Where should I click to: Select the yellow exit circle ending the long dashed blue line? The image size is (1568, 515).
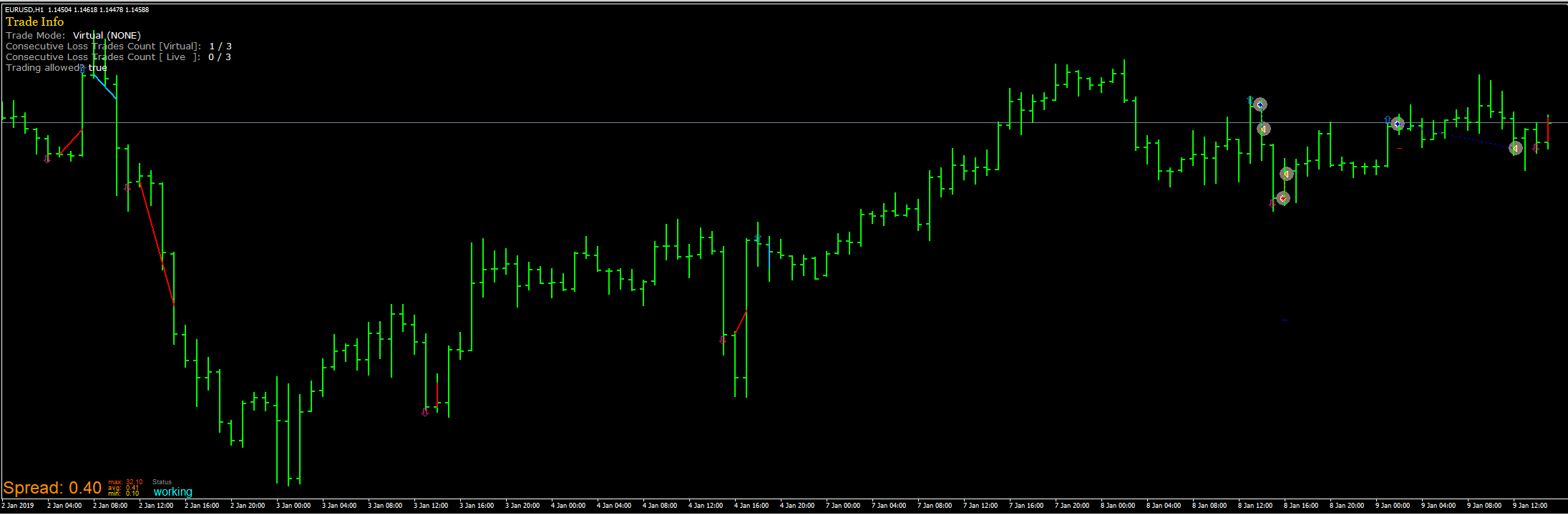tap(1515, 148)
